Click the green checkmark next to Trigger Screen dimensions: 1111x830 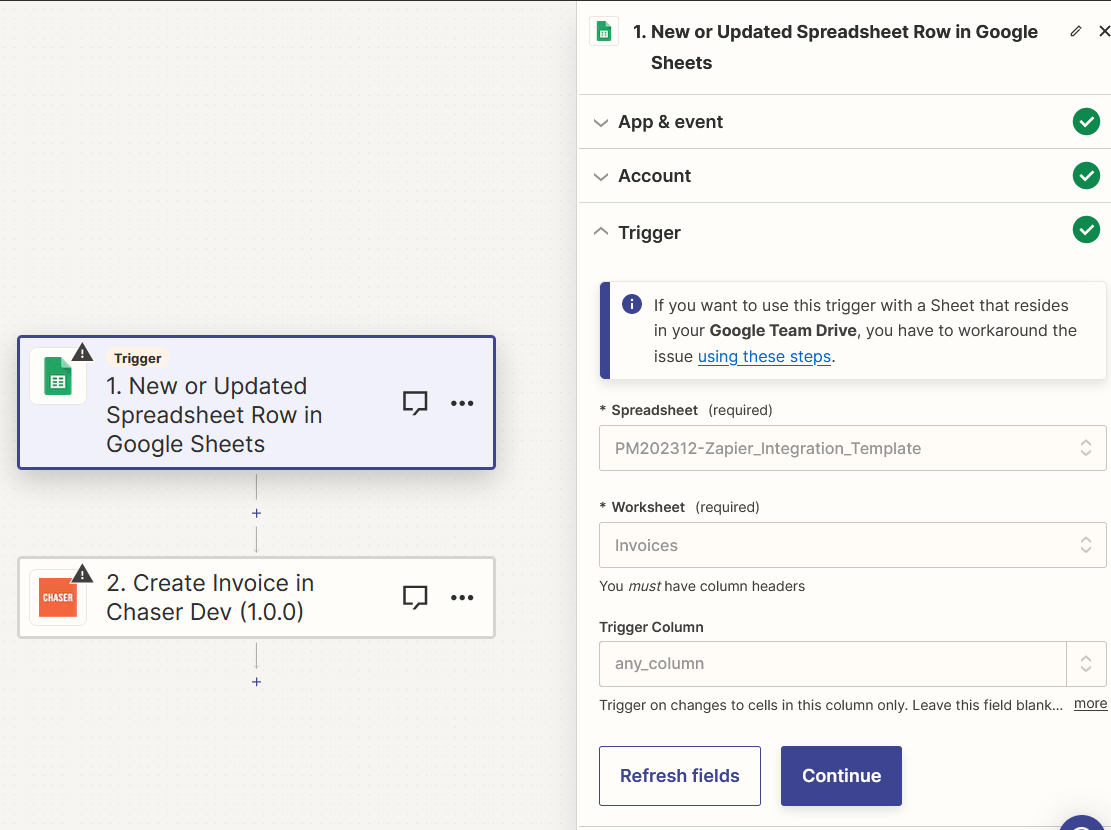click(x=1086, y=229)
